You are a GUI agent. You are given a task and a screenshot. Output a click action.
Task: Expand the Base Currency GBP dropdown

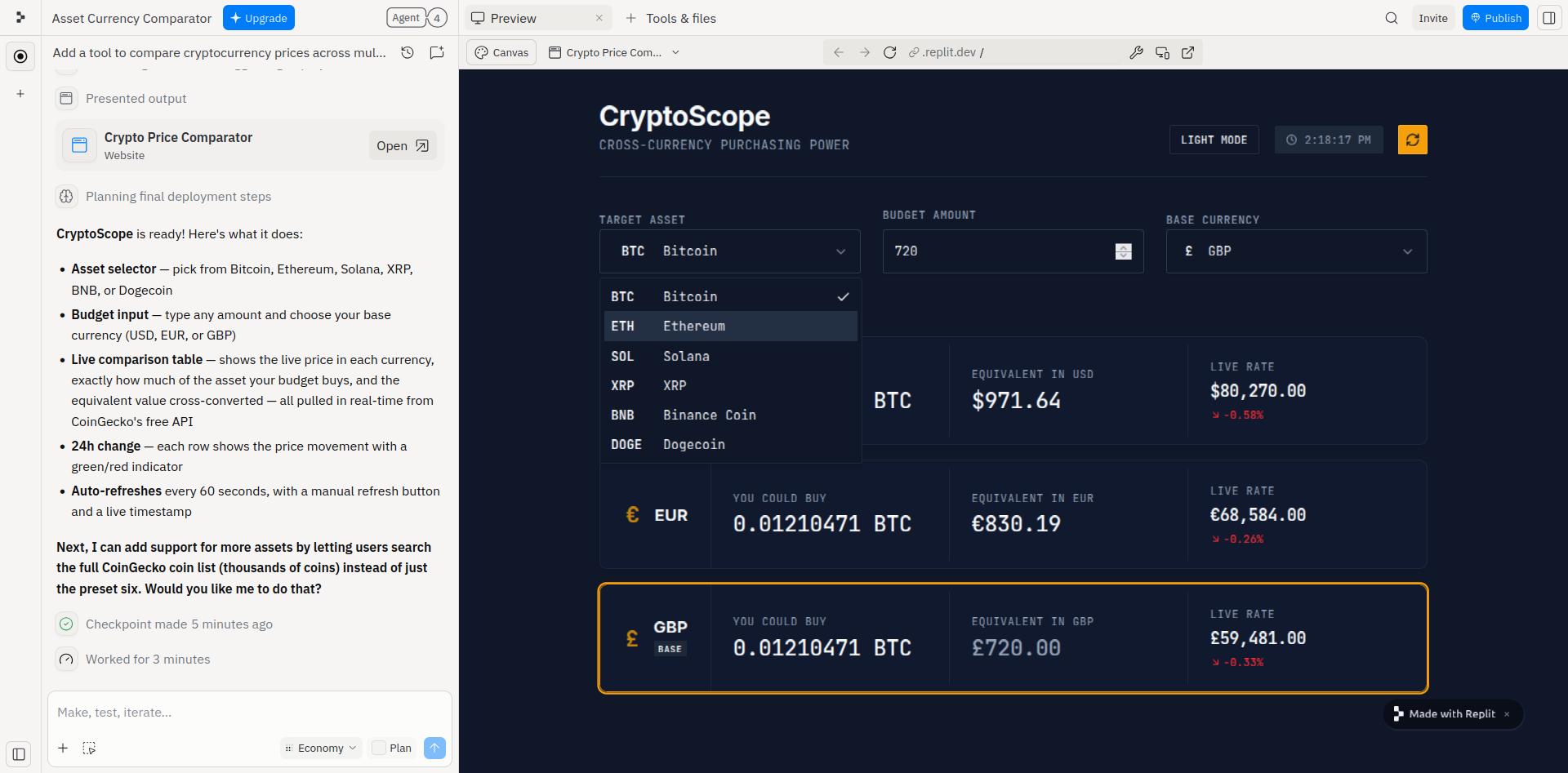pyautogui.click(x=1296, y=251)
